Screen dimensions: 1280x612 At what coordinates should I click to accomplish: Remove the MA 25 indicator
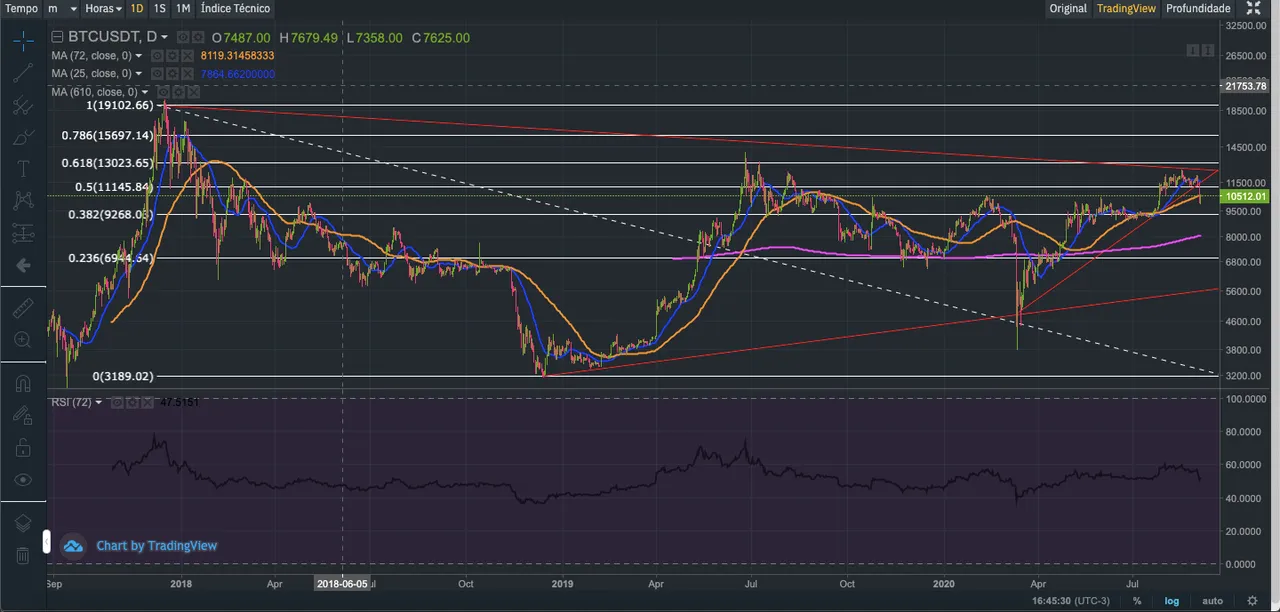pos(186,74)
